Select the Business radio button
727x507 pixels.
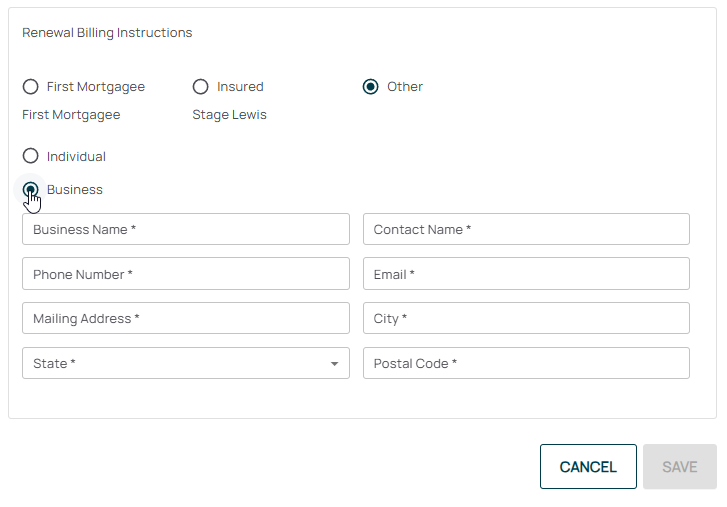[30, 189]
